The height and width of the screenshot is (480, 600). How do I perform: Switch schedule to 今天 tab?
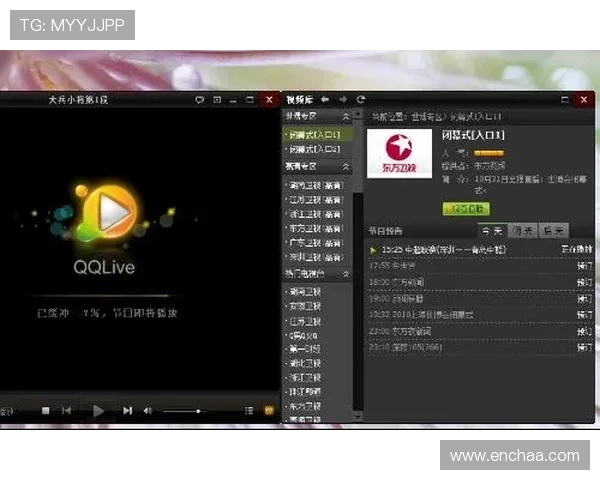[x=492, y=230]
